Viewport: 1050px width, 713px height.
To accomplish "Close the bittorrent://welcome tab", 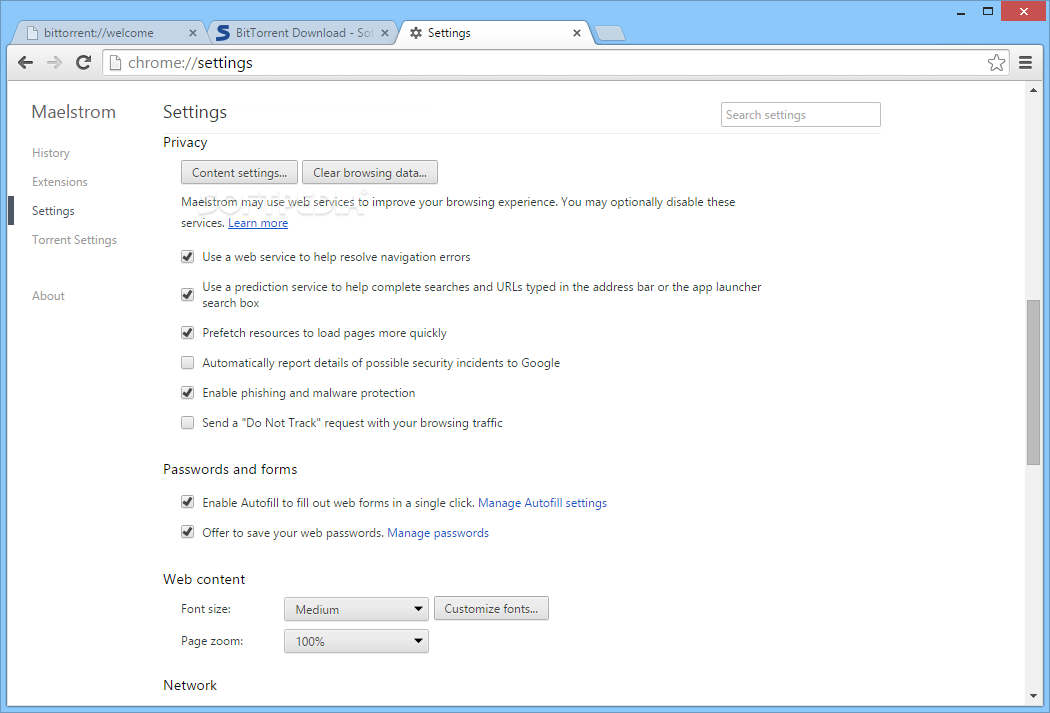I will [x=193, y=33].
